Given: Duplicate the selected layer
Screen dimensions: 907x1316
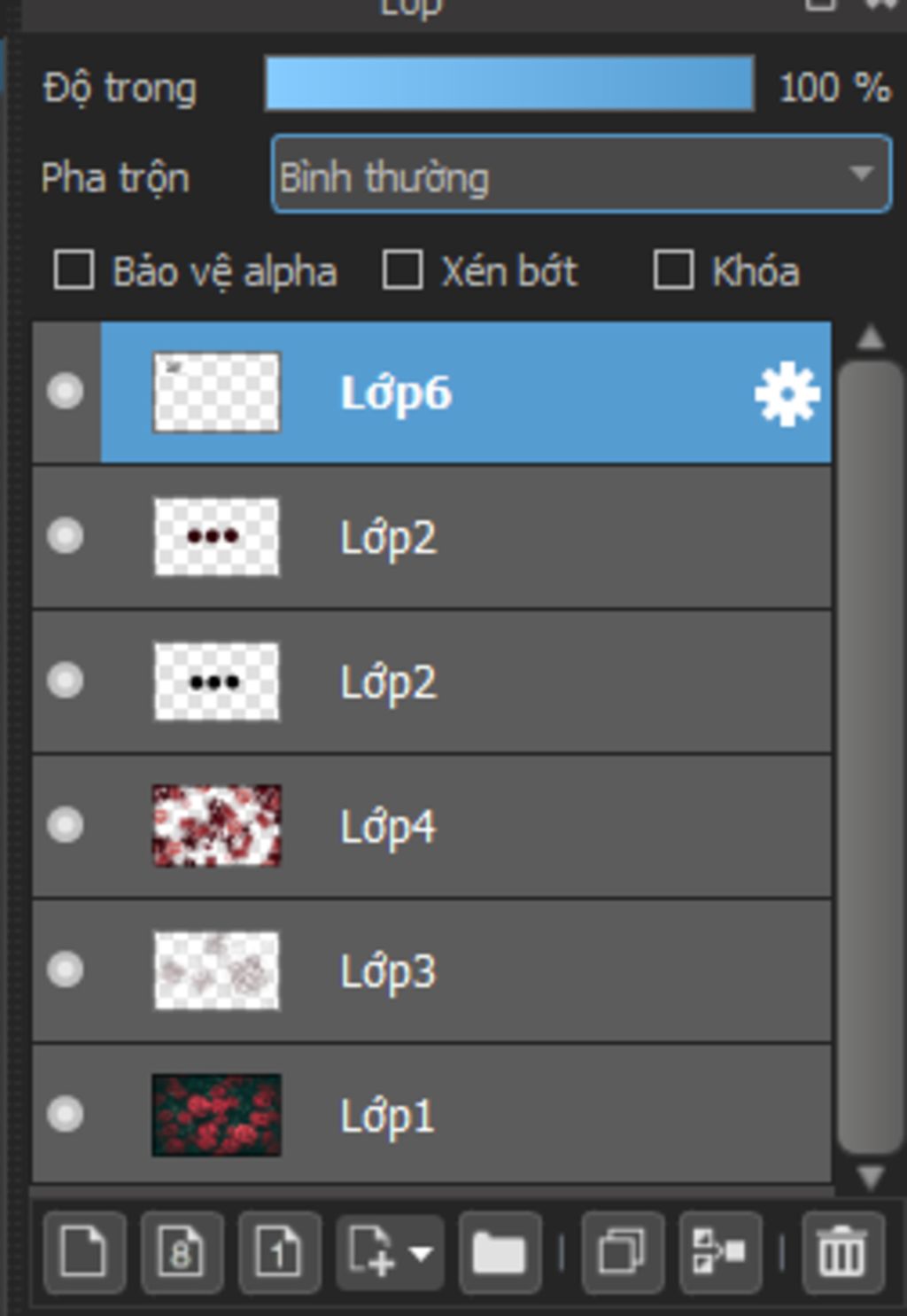Looking at the screenshot, I should 622,1252.
